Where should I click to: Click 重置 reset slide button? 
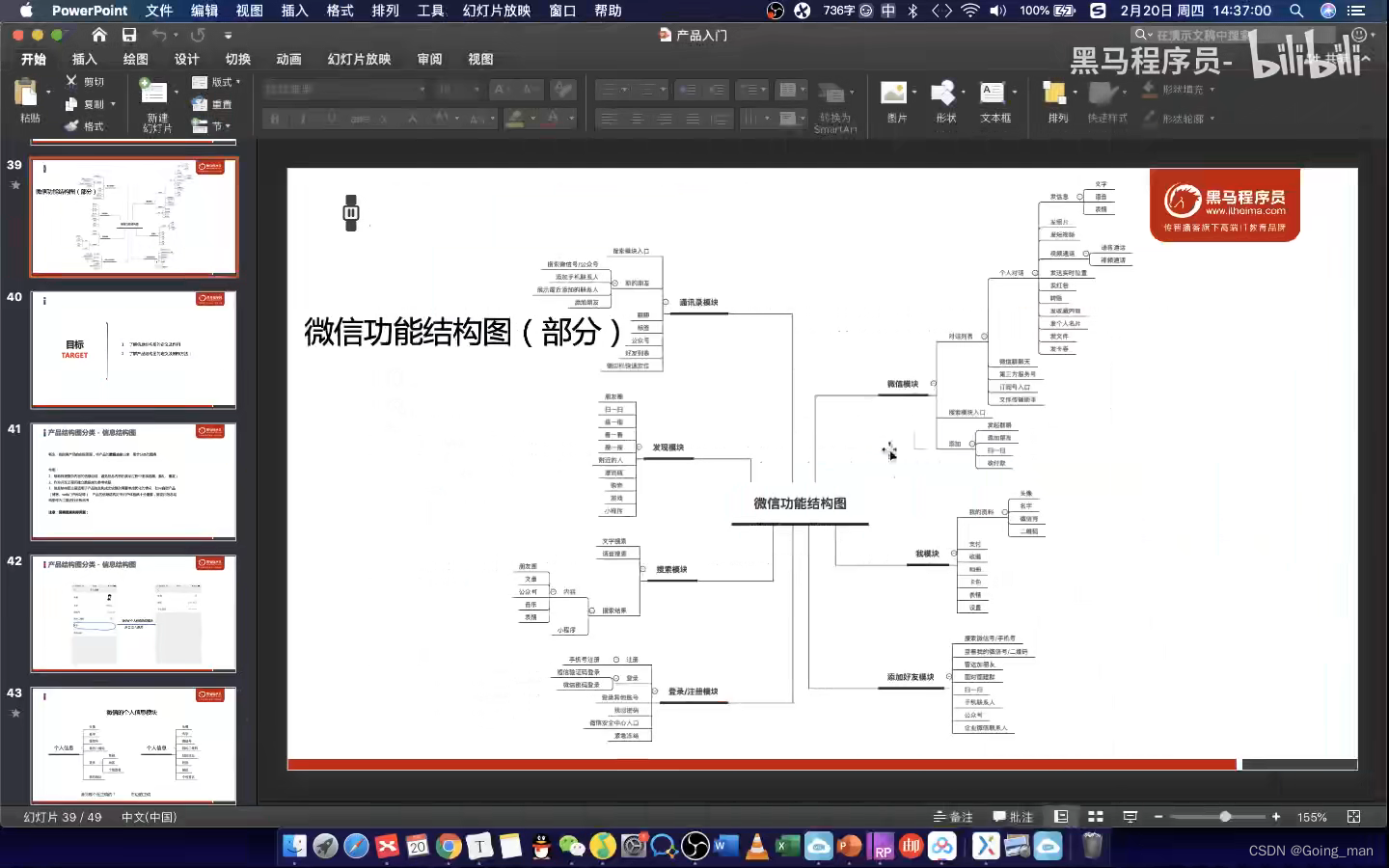212,104
